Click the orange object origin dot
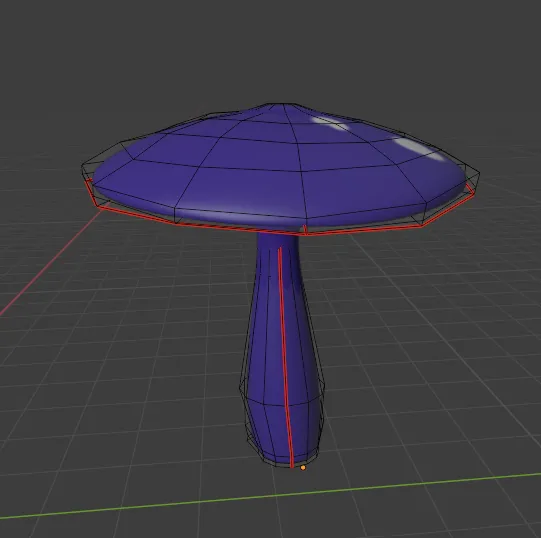The height and width of the screenshot is (538, 541). tap(303, 468)
